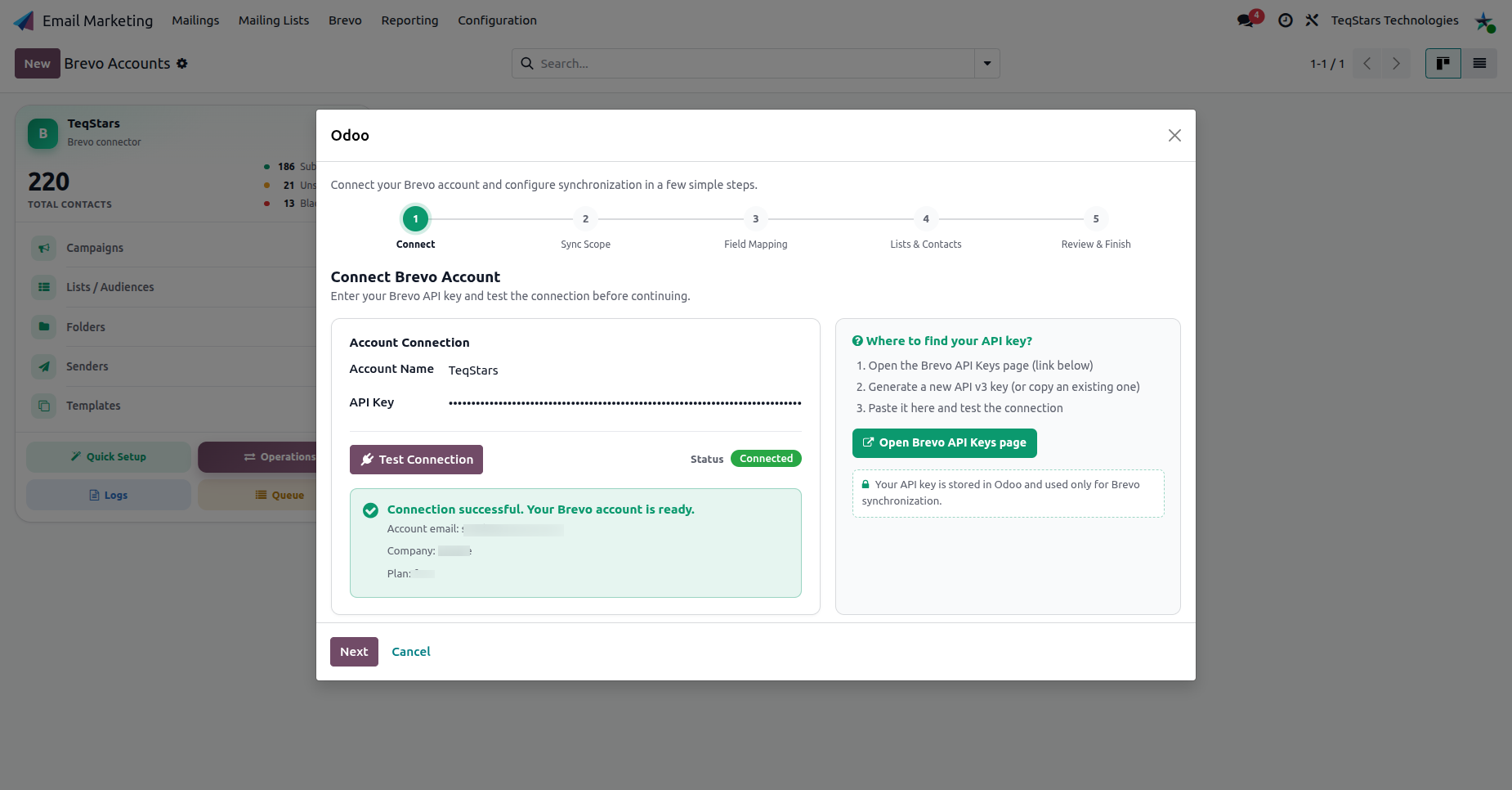Click the green connection success checkmark

pos(370,510)
